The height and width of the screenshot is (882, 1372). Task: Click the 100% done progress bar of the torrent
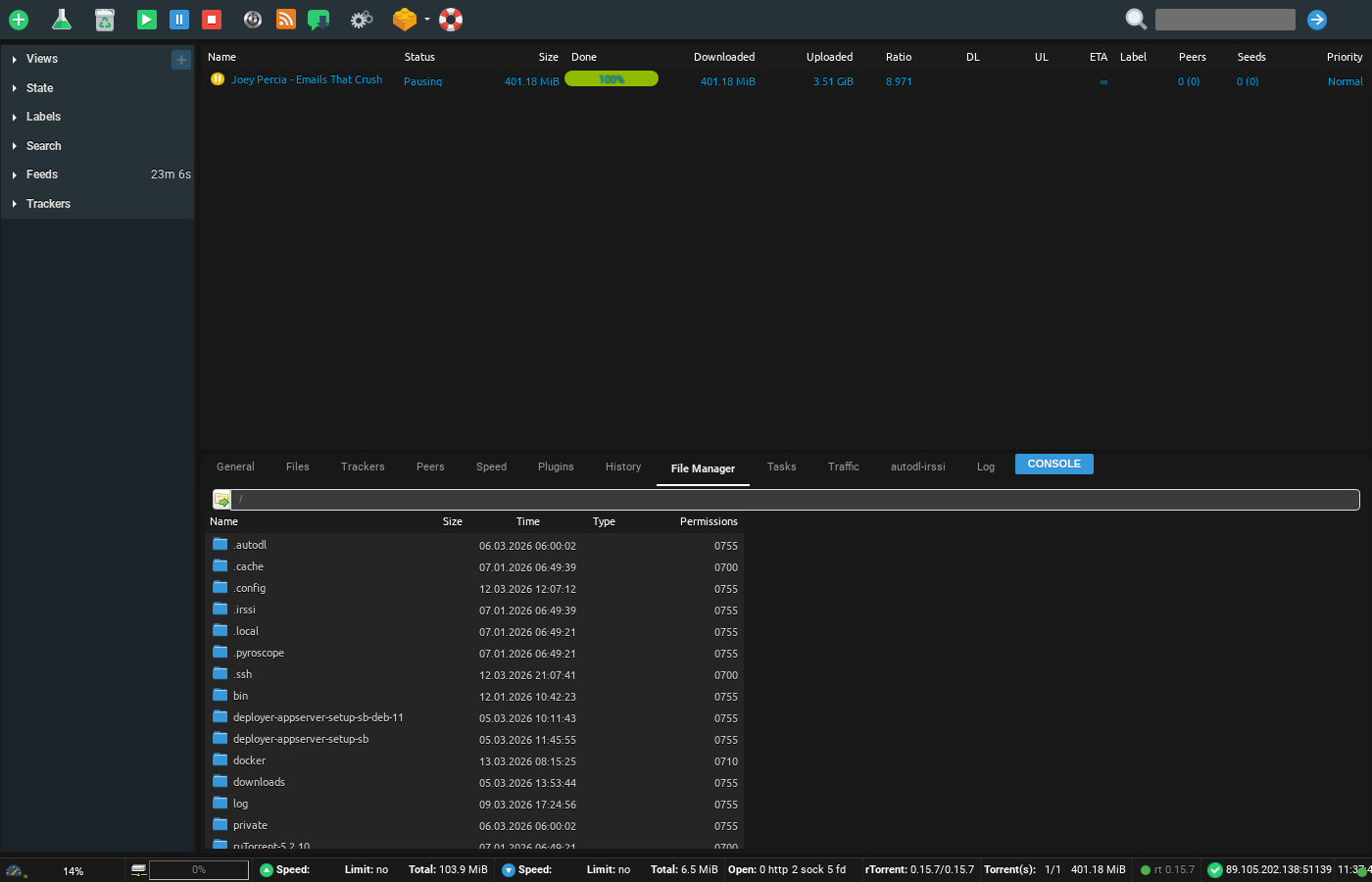click(x=611, y=78)
